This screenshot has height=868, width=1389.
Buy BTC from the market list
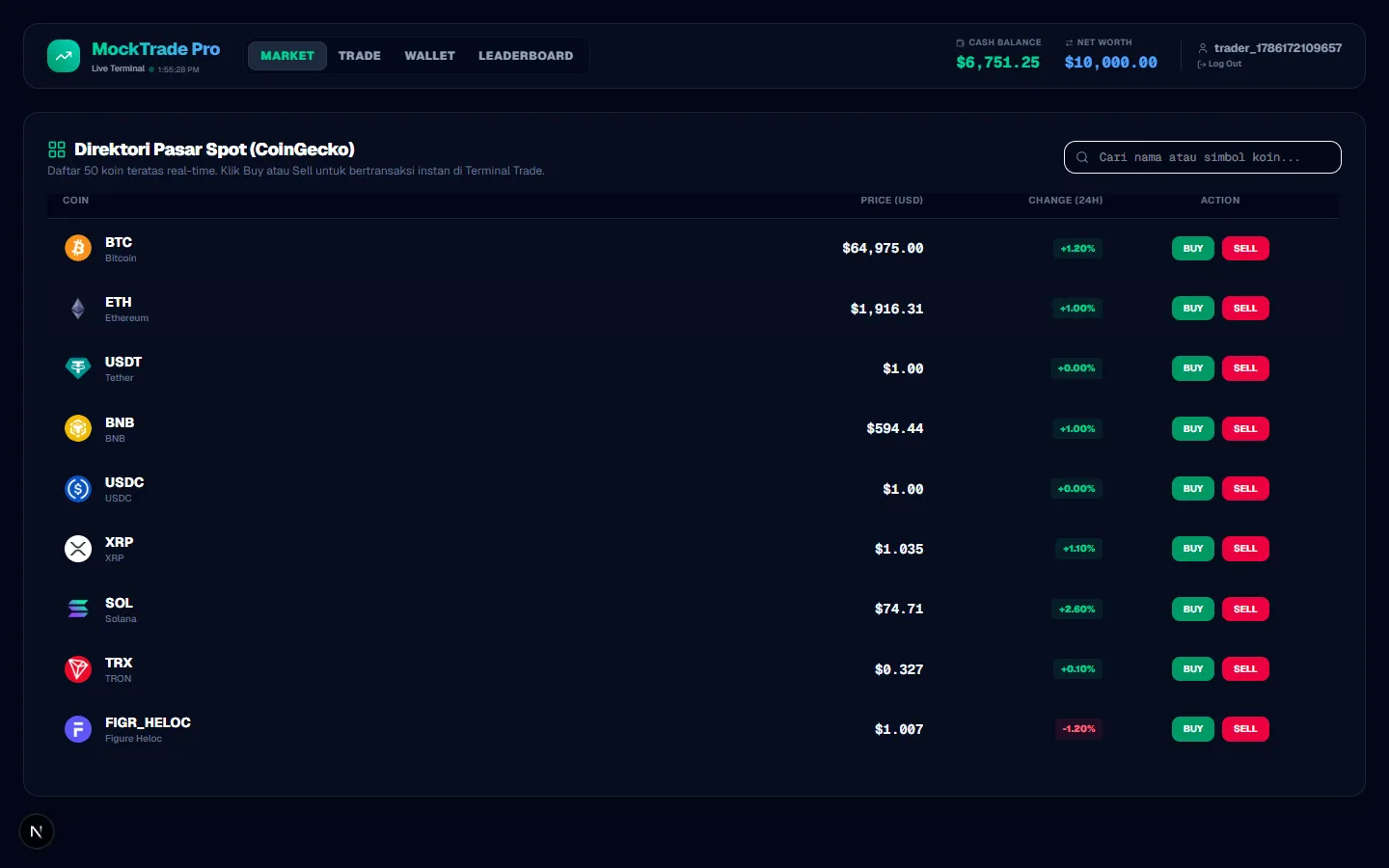pos(1193,249)
